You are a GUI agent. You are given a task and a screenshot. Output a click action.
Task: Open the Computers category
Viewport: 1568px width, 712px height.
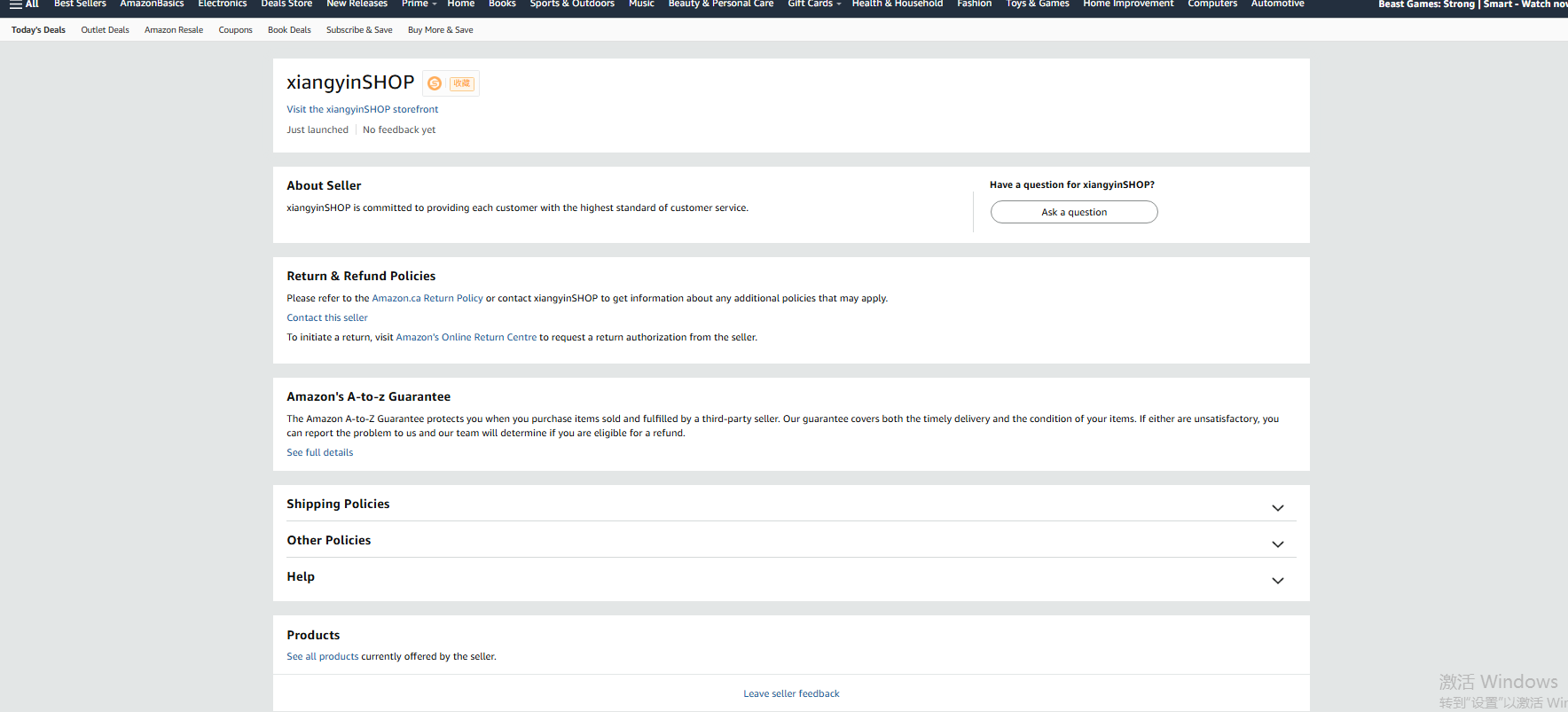pyautogui.click(x=1212, y=4)
